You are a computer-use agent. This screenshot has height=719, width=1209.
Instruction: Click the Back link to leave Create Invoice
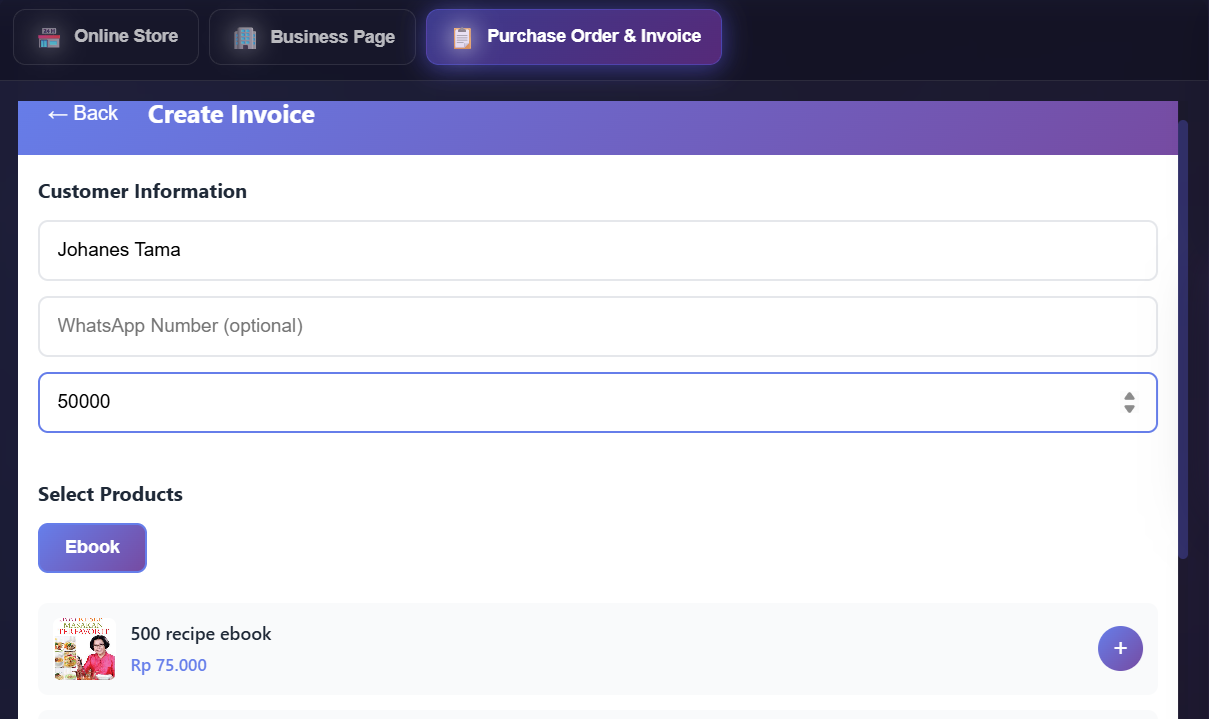coord(82,113)
